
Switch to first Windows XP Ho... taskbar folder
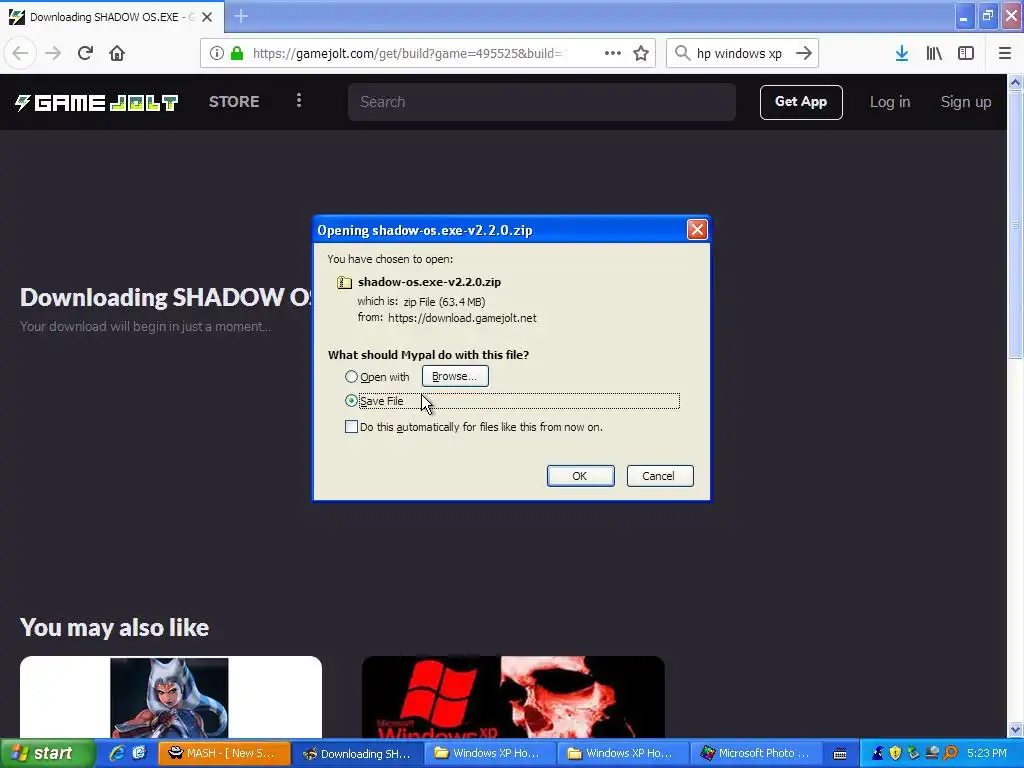pos(490,753)
